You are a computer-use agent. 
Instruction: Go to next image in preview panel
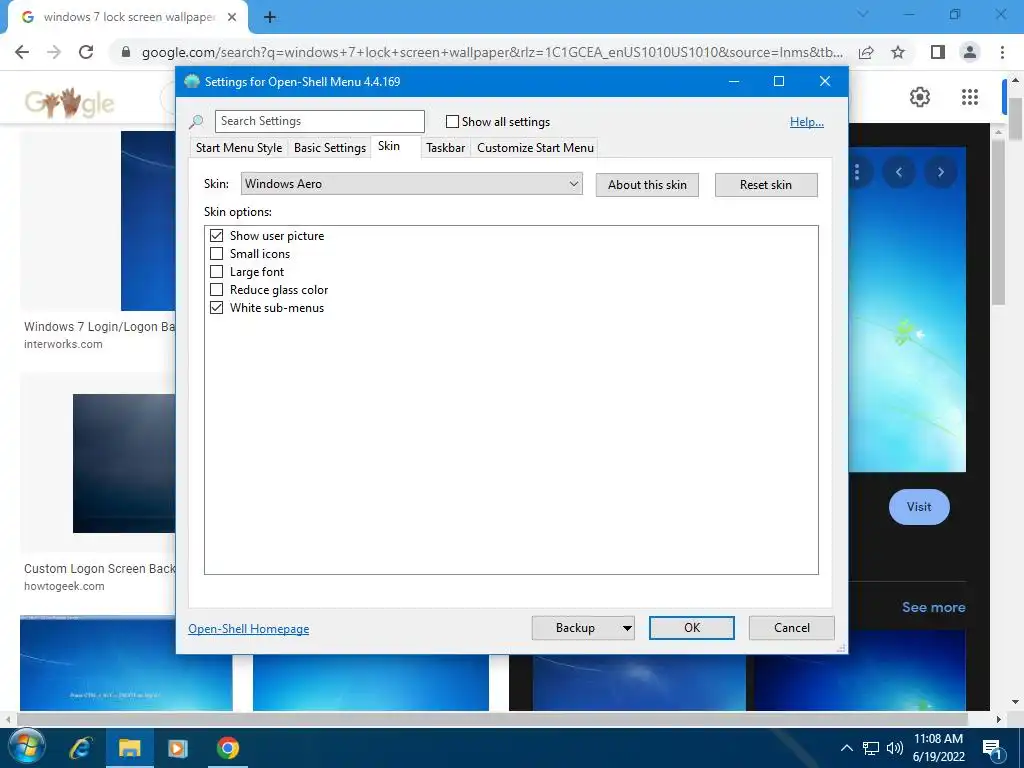(940, 172)
